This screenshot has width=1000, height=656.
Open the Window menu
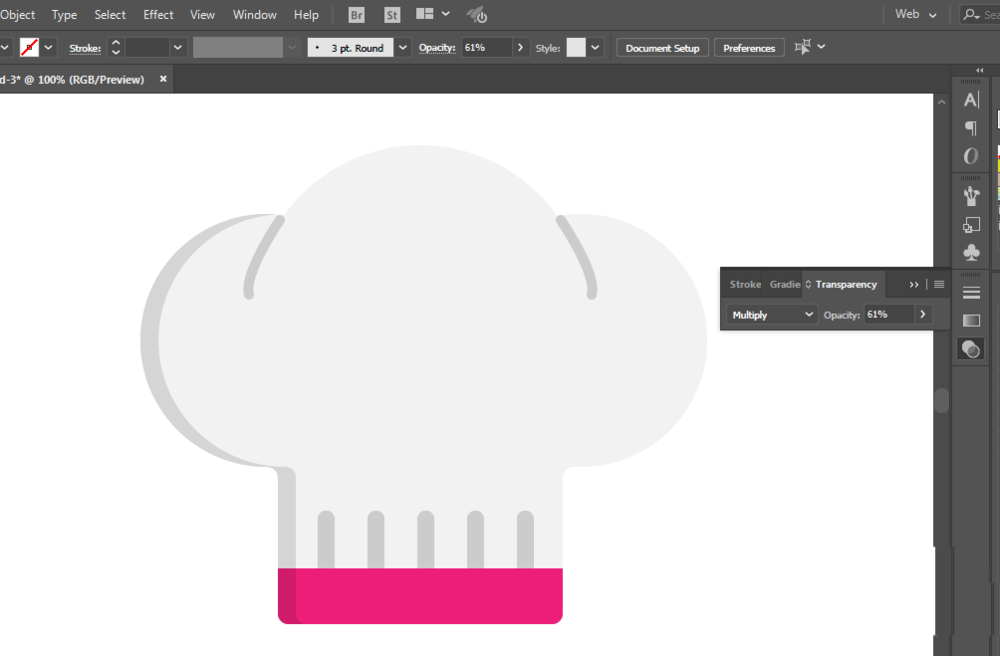pos(254,15)
